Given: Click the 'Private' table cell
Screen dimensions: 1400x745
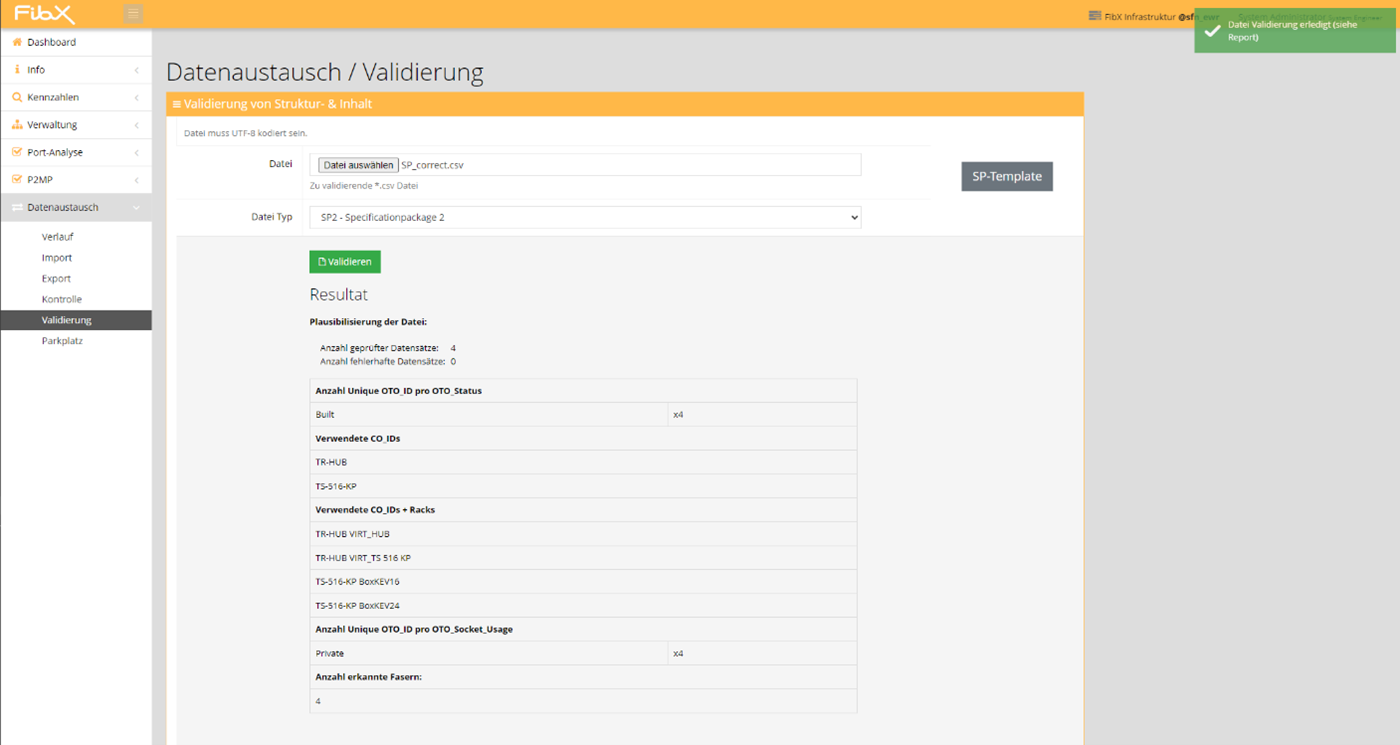Looking at the screenshot, I should point(489,653).
